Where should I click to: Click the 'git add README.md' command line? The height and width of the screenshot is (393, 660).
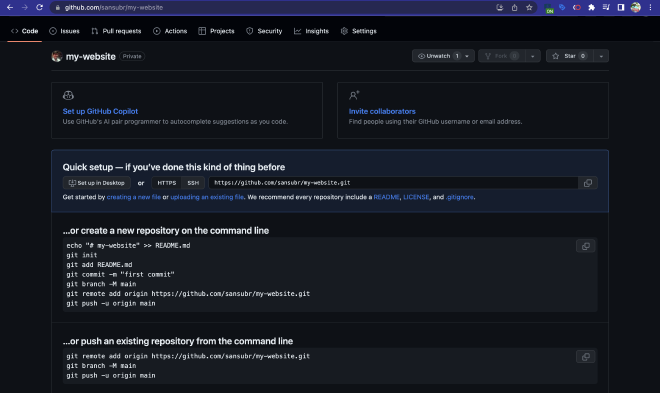click(x=99, y=265)
